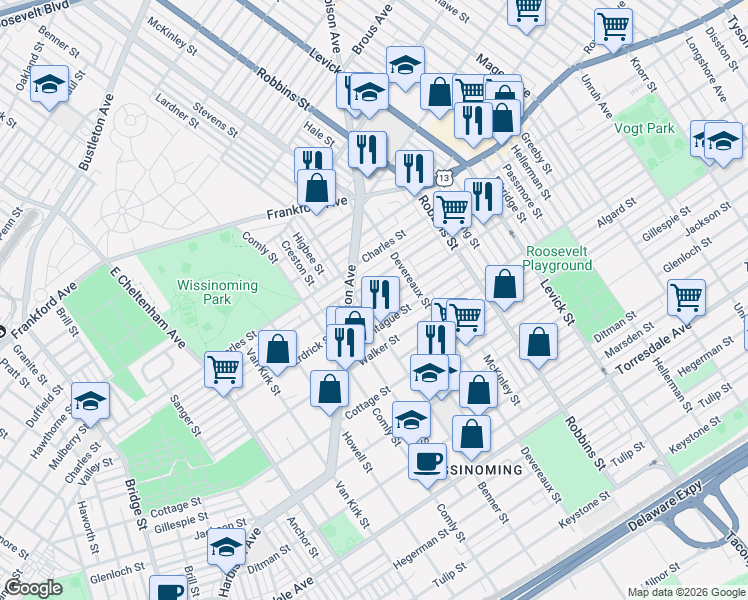Select the Algard St label
Viewport: 748px width, 600px height.
click(x=616, y=213)
